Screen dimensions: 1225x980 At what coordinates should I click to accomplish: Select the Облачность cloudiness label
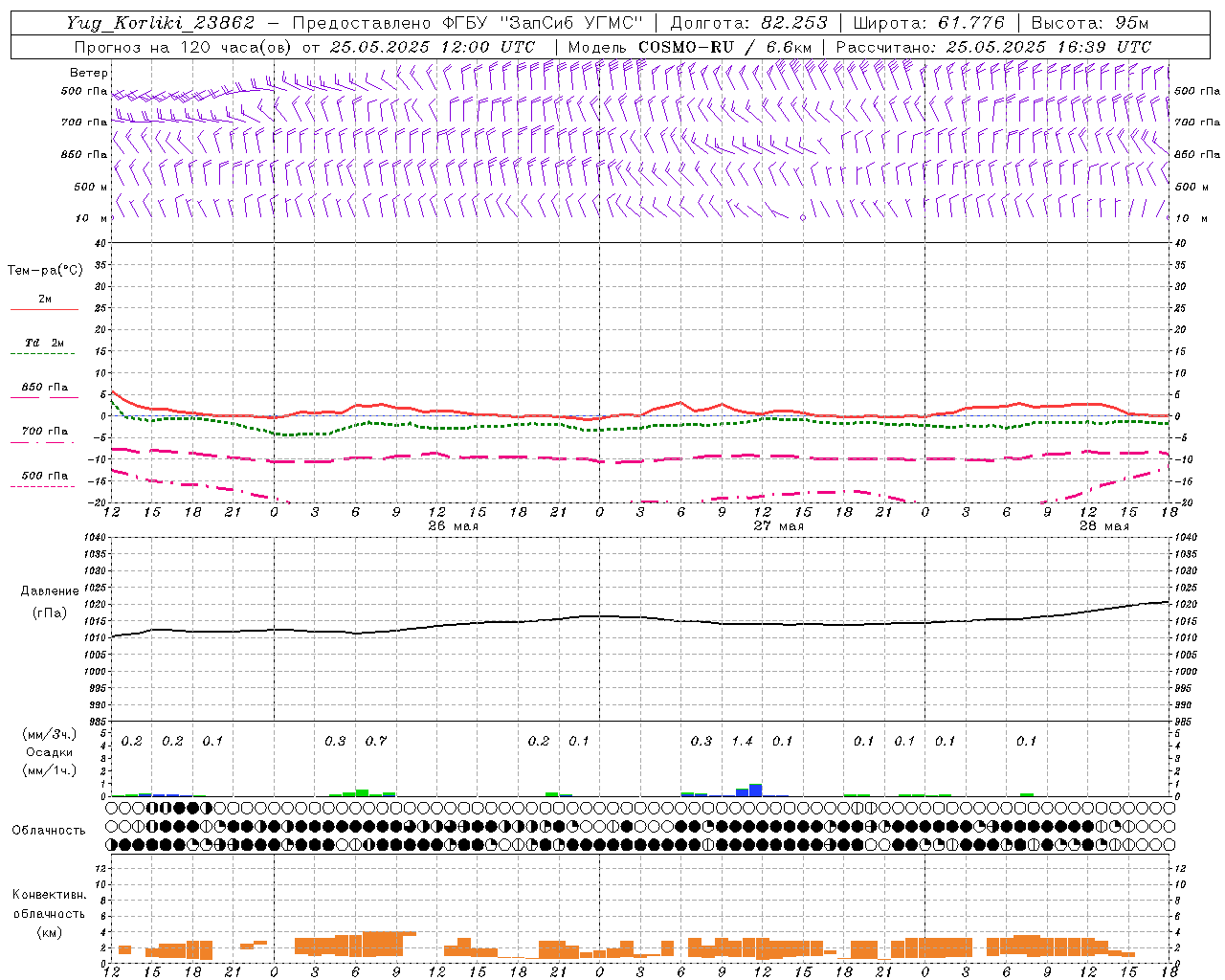tap(49, 831)
